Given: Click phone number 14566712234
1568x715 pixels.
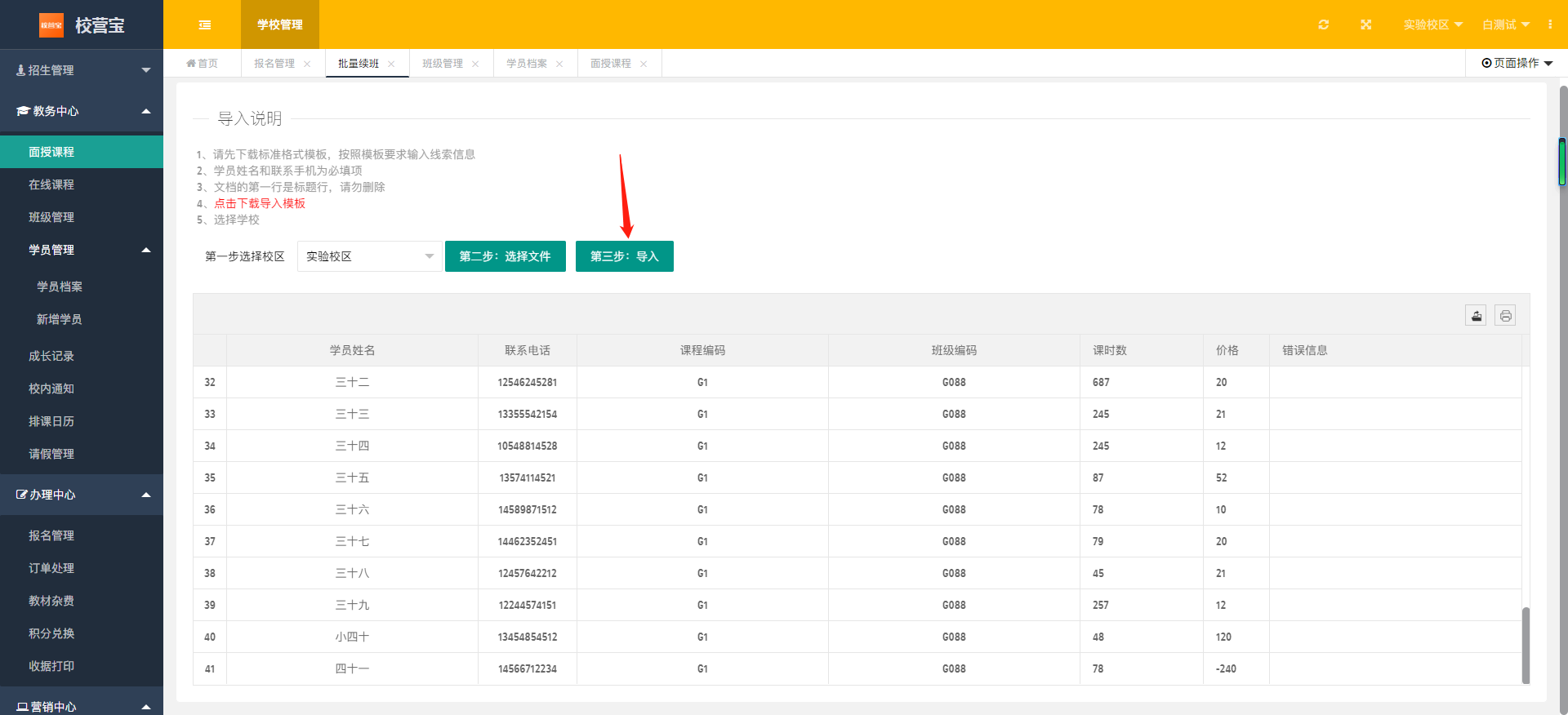Looking at the screenshot, I should [528, 668].
